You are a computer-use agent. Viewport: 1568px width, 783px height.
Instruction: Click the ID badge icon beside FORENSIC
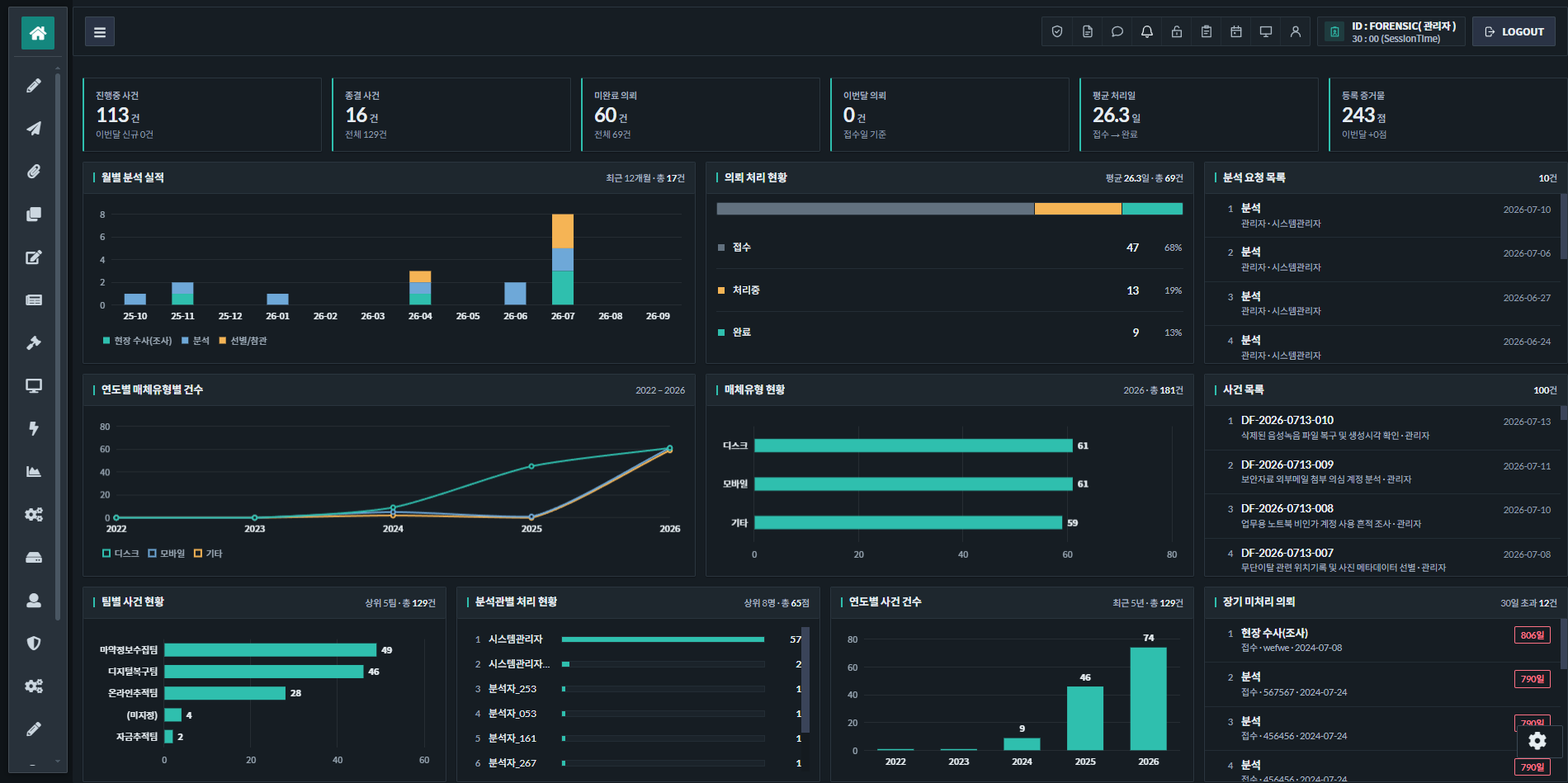point(1334,32)
